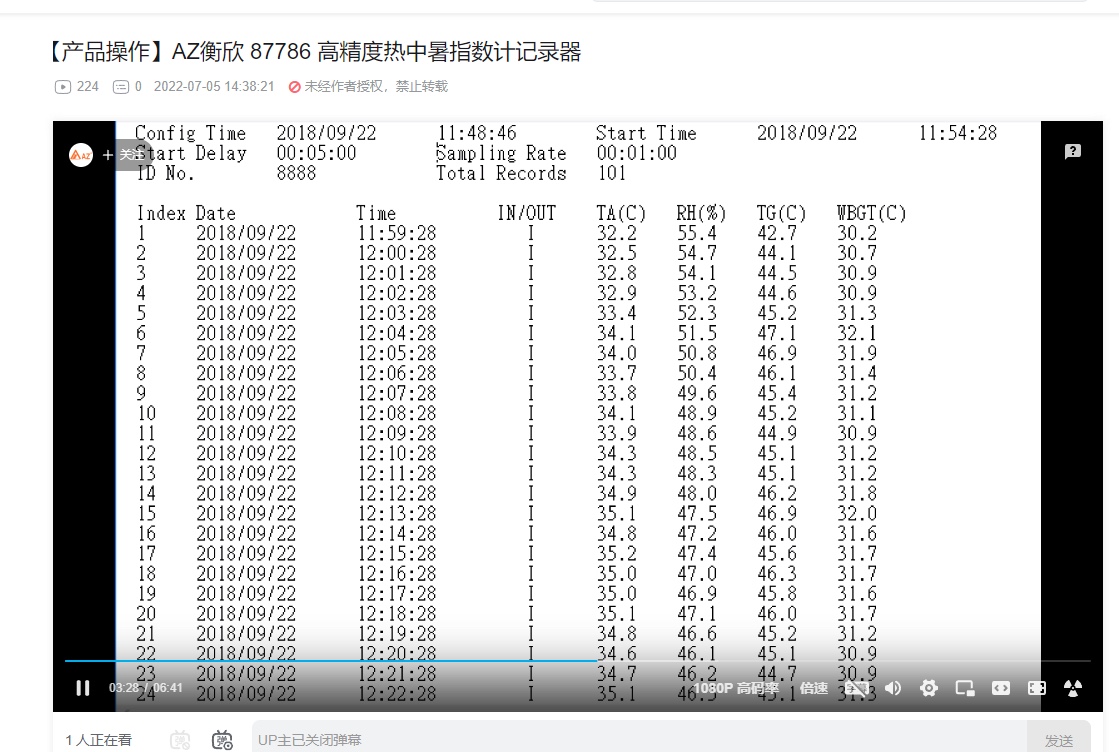Click the Start Time 11:54:28 value

click(x=958, y=133)
